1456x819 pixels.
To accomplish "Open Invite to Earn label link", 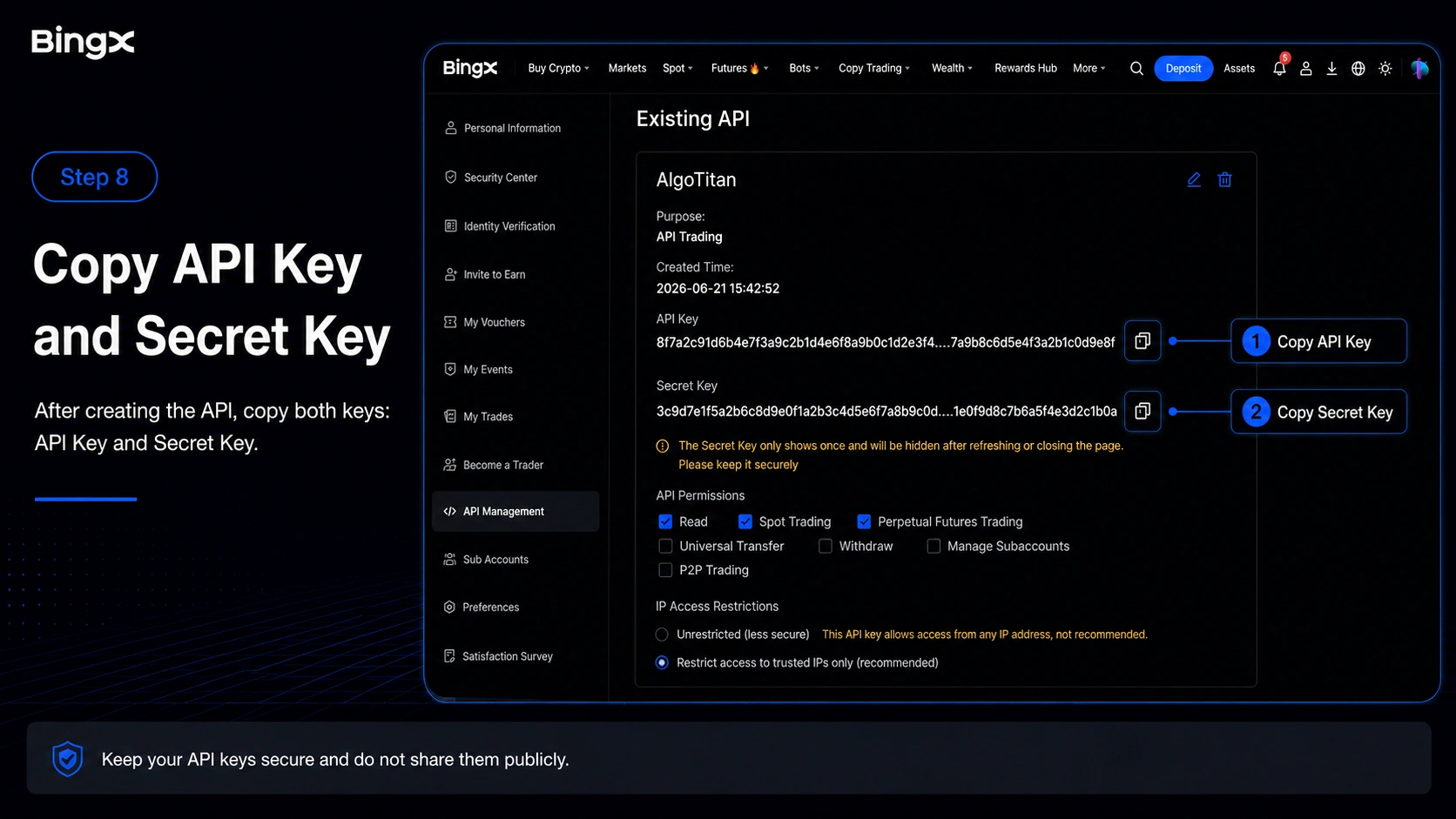I will click(x=495, y=274).
